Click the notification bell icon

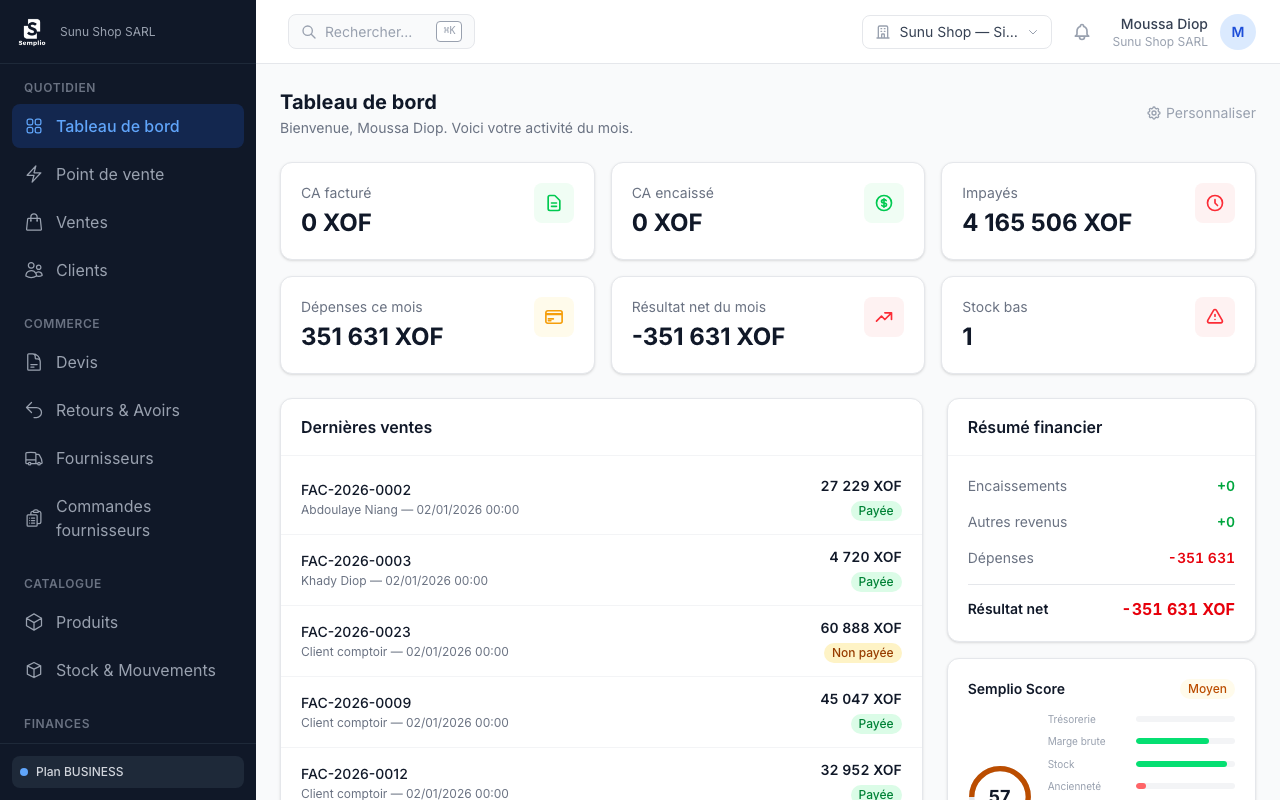coord(1081,32)
